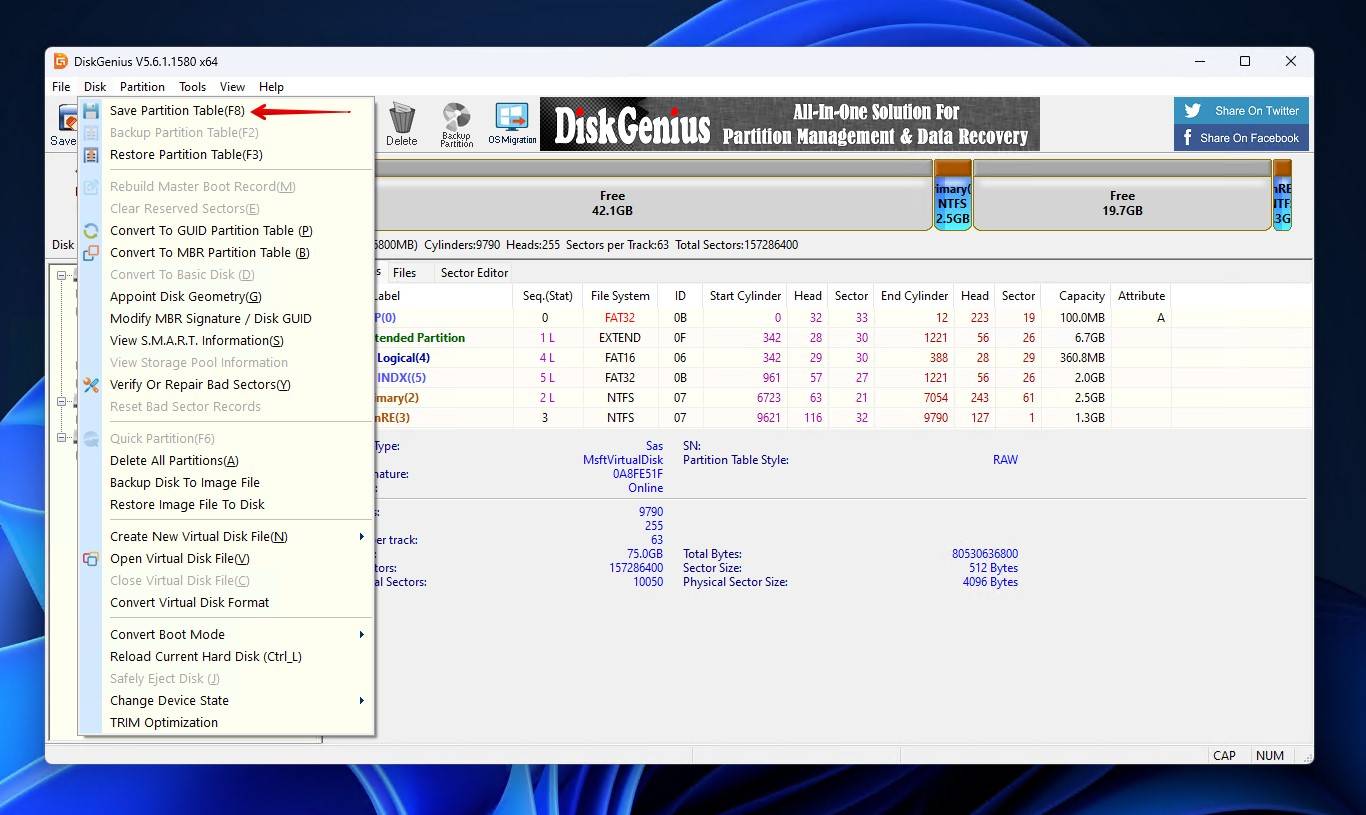Click the disk signature value 0A8FE51F
1366x815 pixels.
coord(638,474)
